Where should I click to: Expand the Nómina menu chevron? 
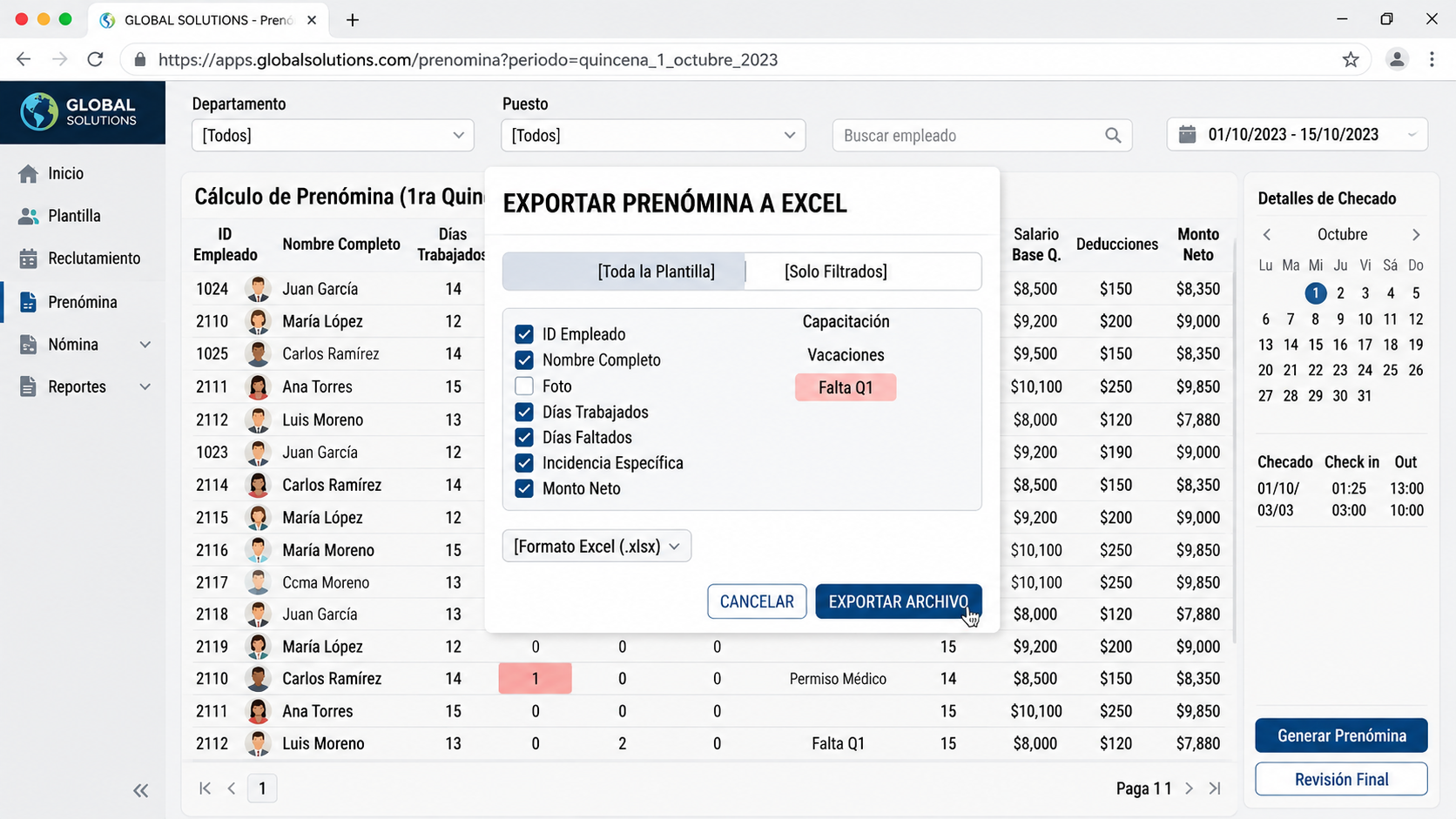(145, 345)
